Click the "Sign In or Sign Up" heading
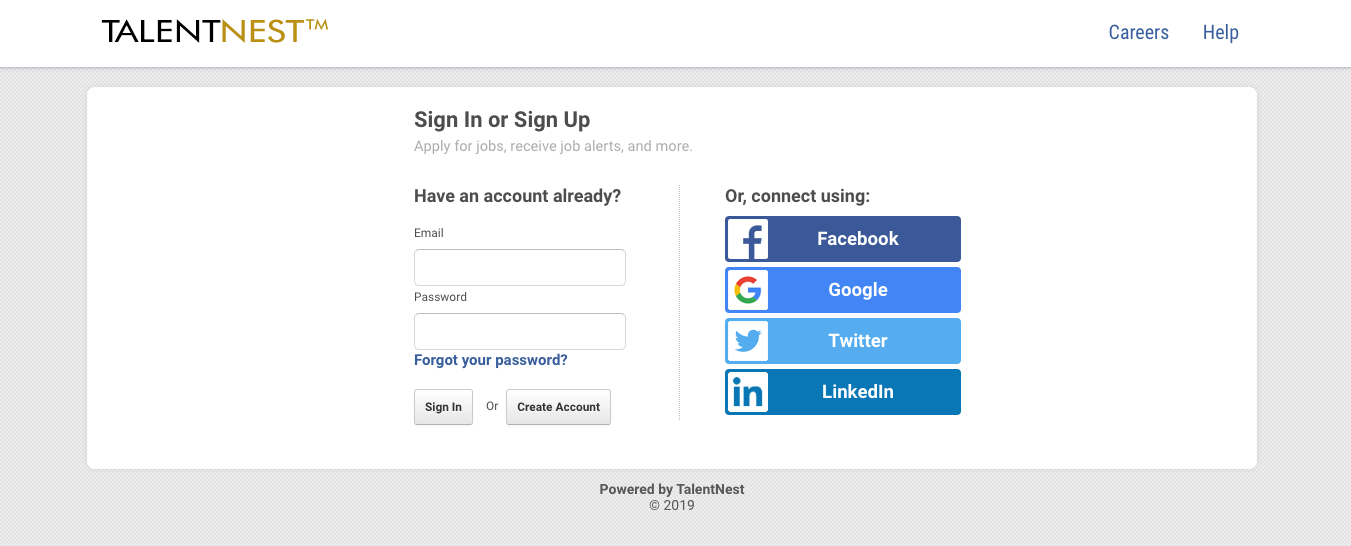1351x546 pixels. pyautogui.click(x=502, y=120)
